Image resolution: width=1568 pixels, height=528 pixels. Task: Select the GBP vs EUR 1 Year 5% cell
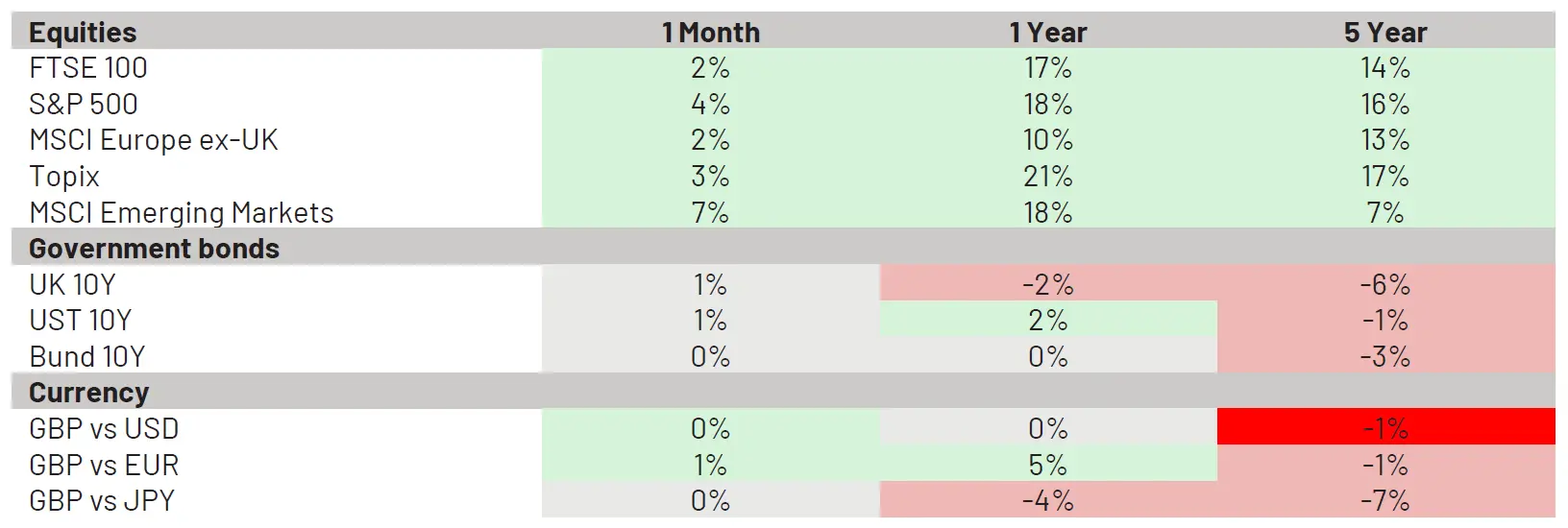tap(1047, 465)
